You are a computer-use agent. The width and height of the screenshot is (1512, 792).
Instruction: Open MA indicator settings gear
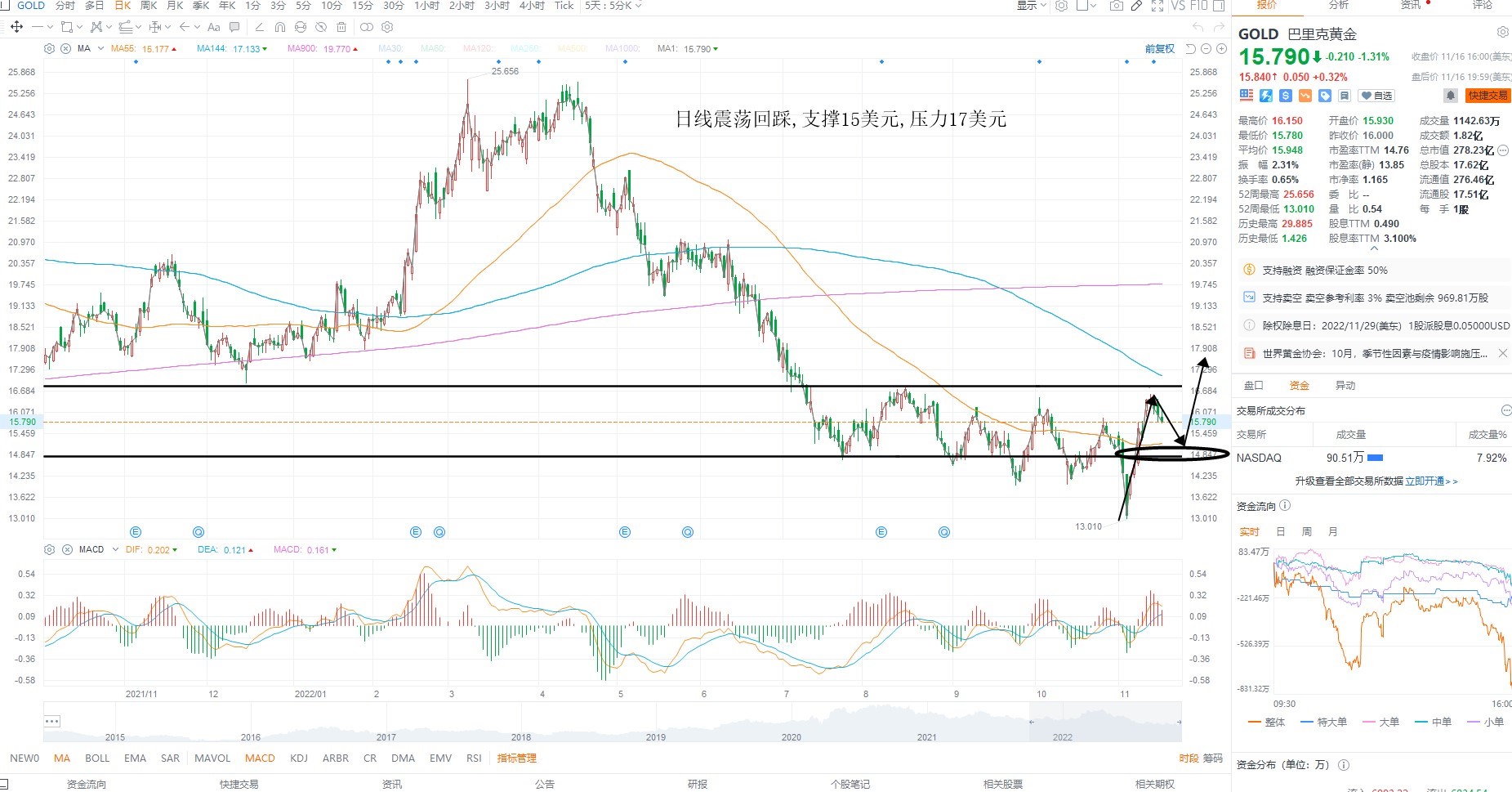point(49,49)
